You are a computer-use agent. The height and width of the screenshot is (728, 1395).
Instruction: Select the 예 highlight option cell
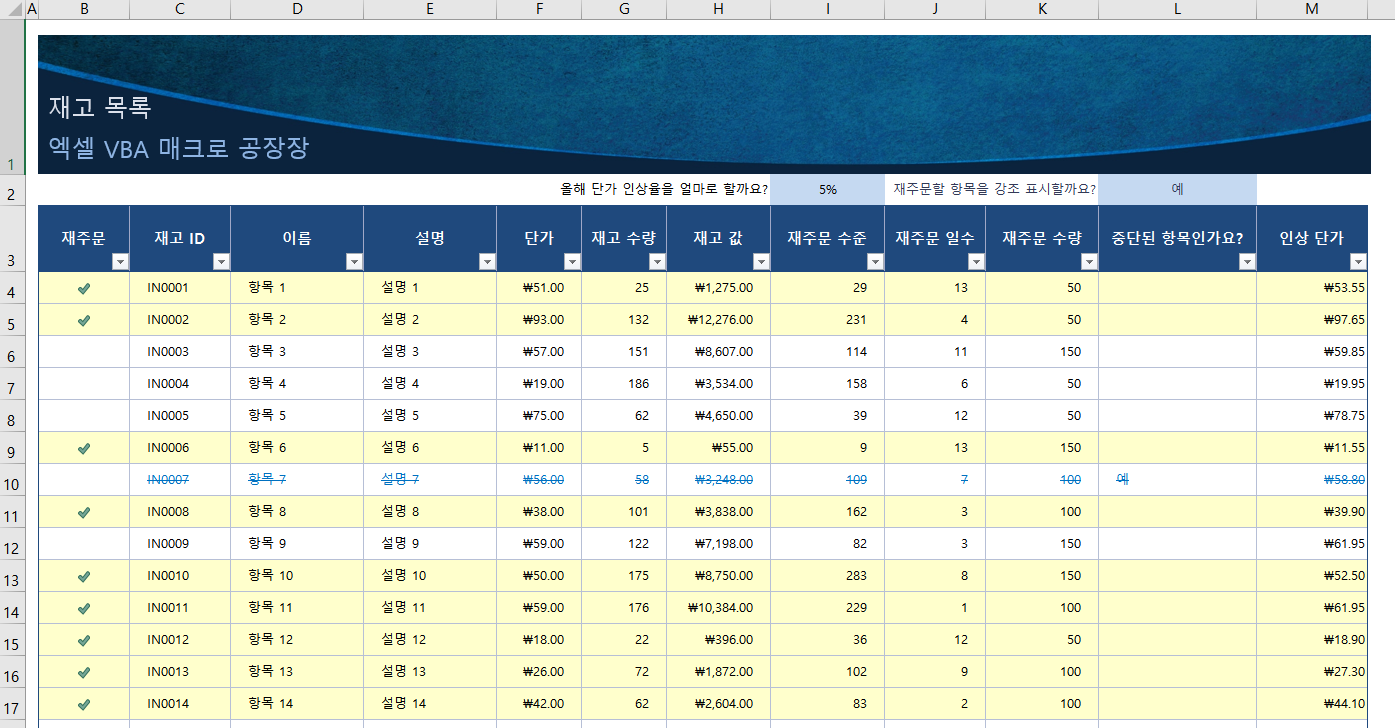[x=1177, y=189]
